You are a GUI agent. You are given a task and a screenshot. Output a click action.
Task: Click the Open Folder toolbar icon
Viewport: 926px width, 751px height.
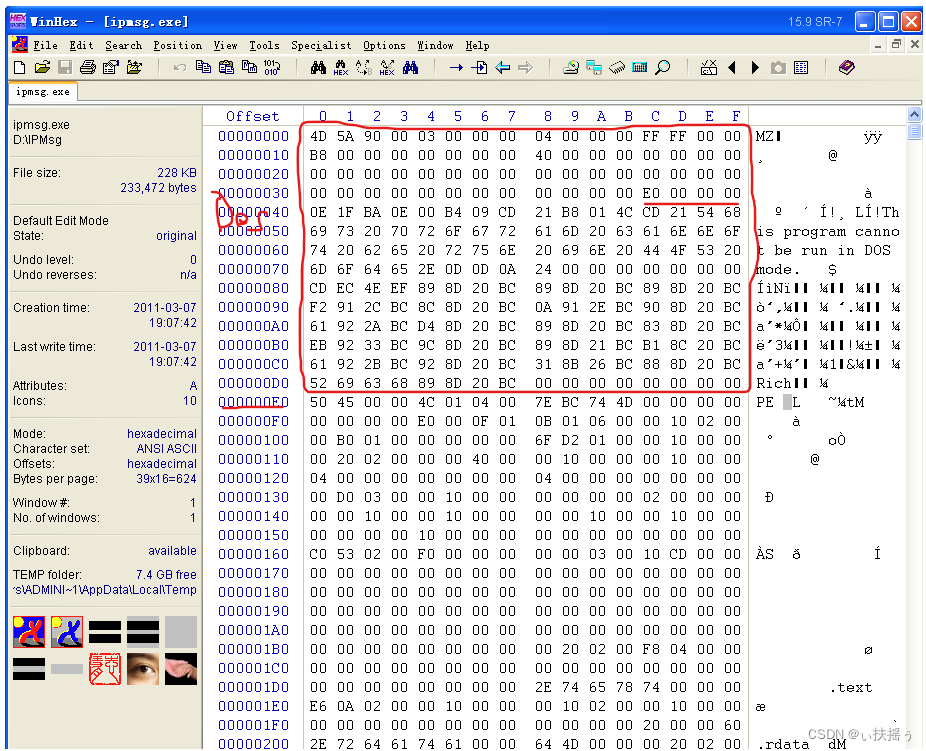pyautogui.click(x=134, y=67)
